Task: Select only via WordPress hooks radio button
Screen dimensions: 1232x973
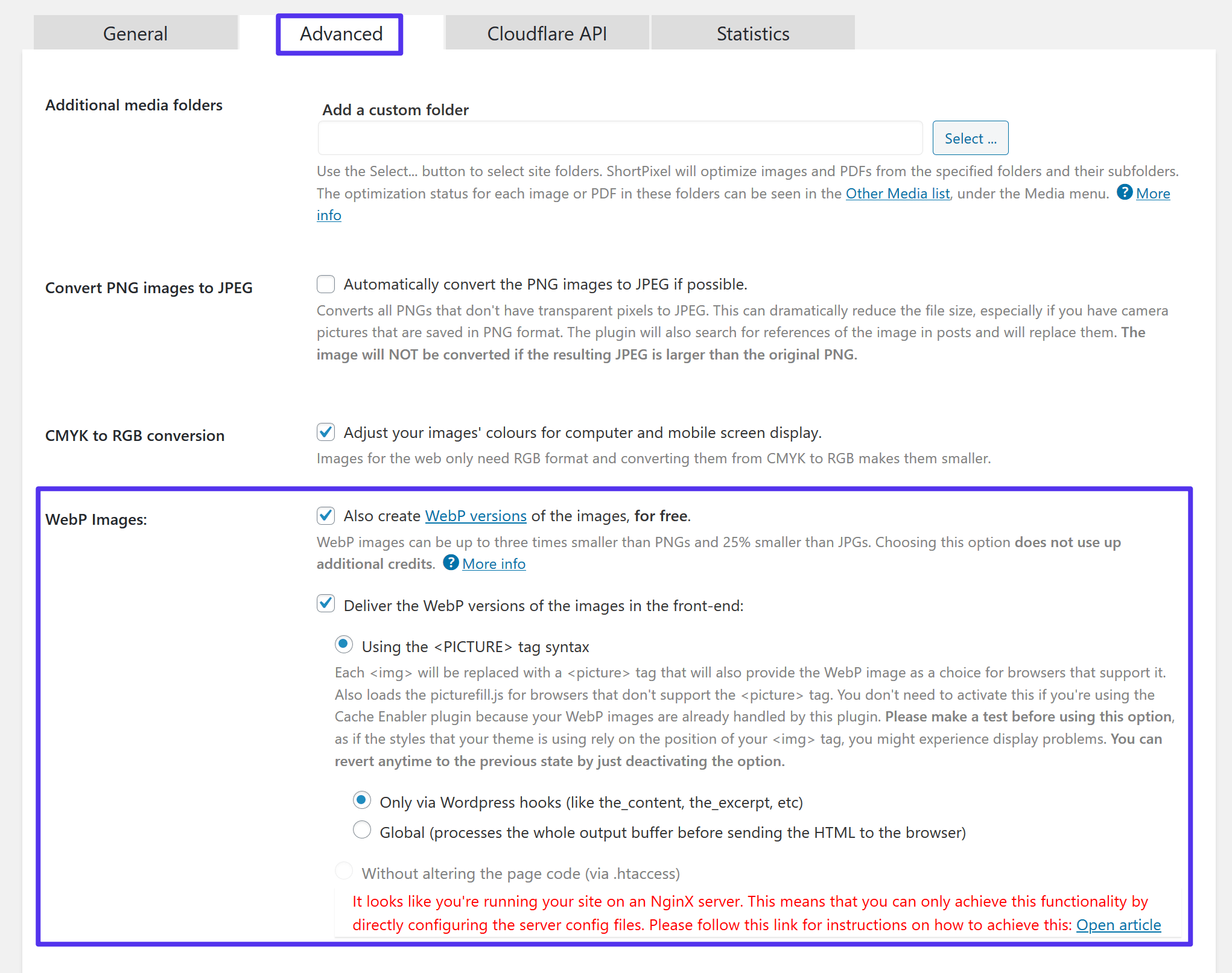Action: [x=362, y=801]
